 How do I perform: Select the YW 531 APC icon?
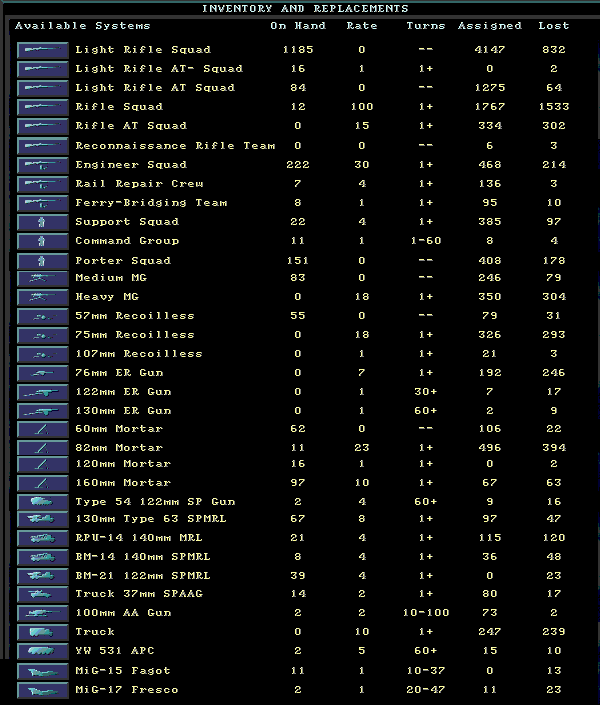(43, 651)
